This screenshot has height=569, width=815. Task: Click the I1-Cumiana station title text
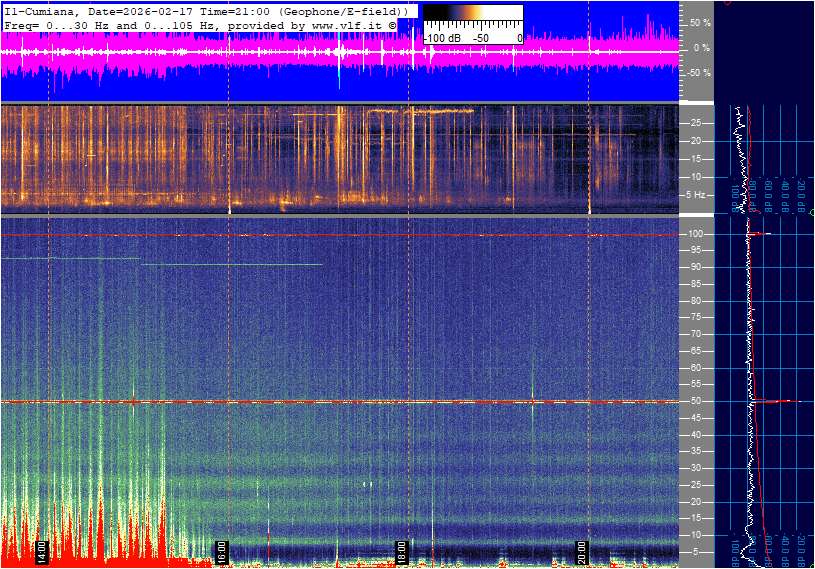pos(38,10)
